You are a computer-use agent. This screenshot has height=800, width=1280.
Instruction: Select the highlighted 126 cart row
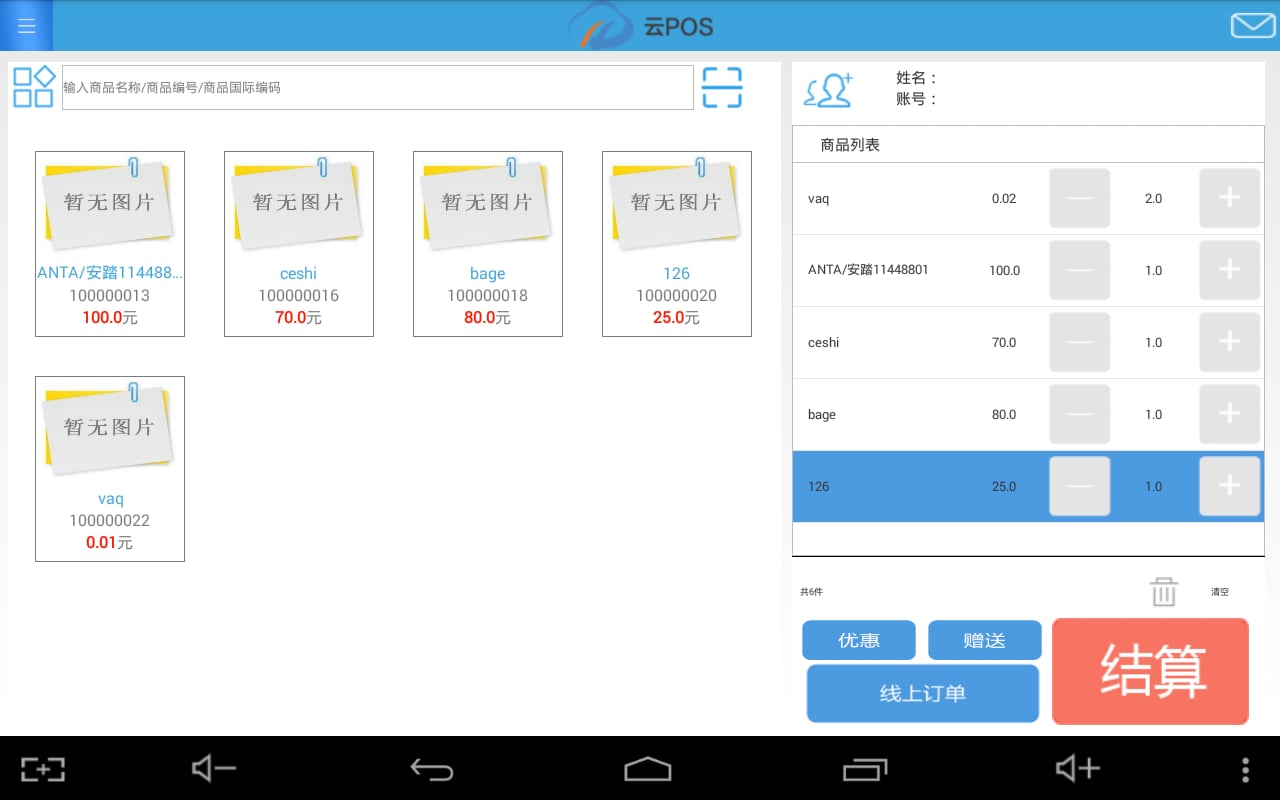[1028, 486]
